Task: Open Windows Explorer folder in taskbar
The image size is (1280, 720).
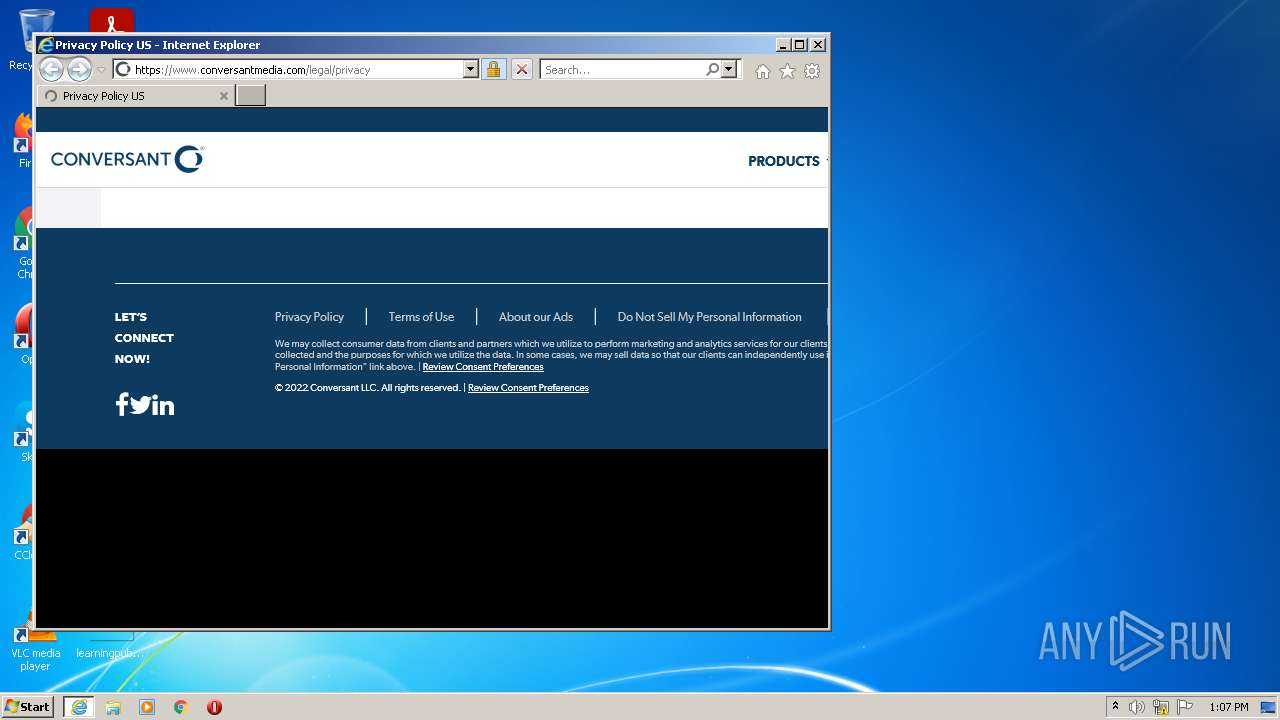Action: [x=113, y=707]
